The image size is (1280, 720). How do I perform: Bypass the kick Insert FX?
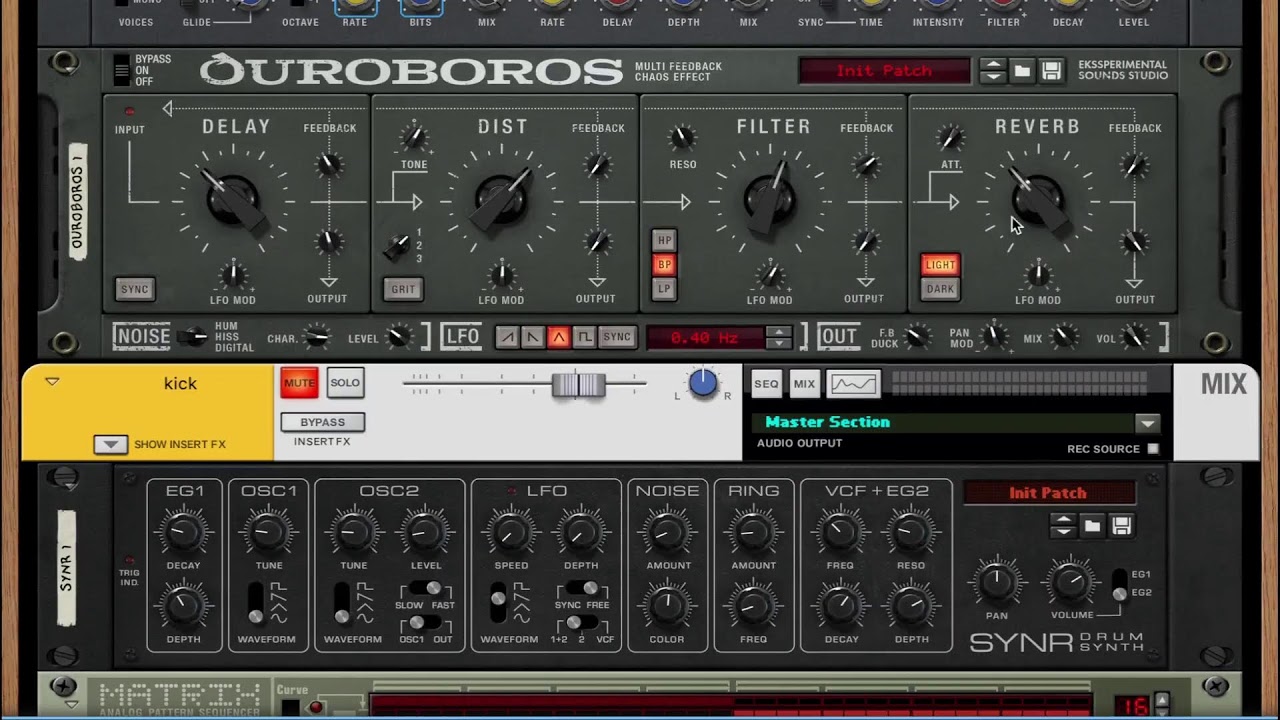pos(322,422)
